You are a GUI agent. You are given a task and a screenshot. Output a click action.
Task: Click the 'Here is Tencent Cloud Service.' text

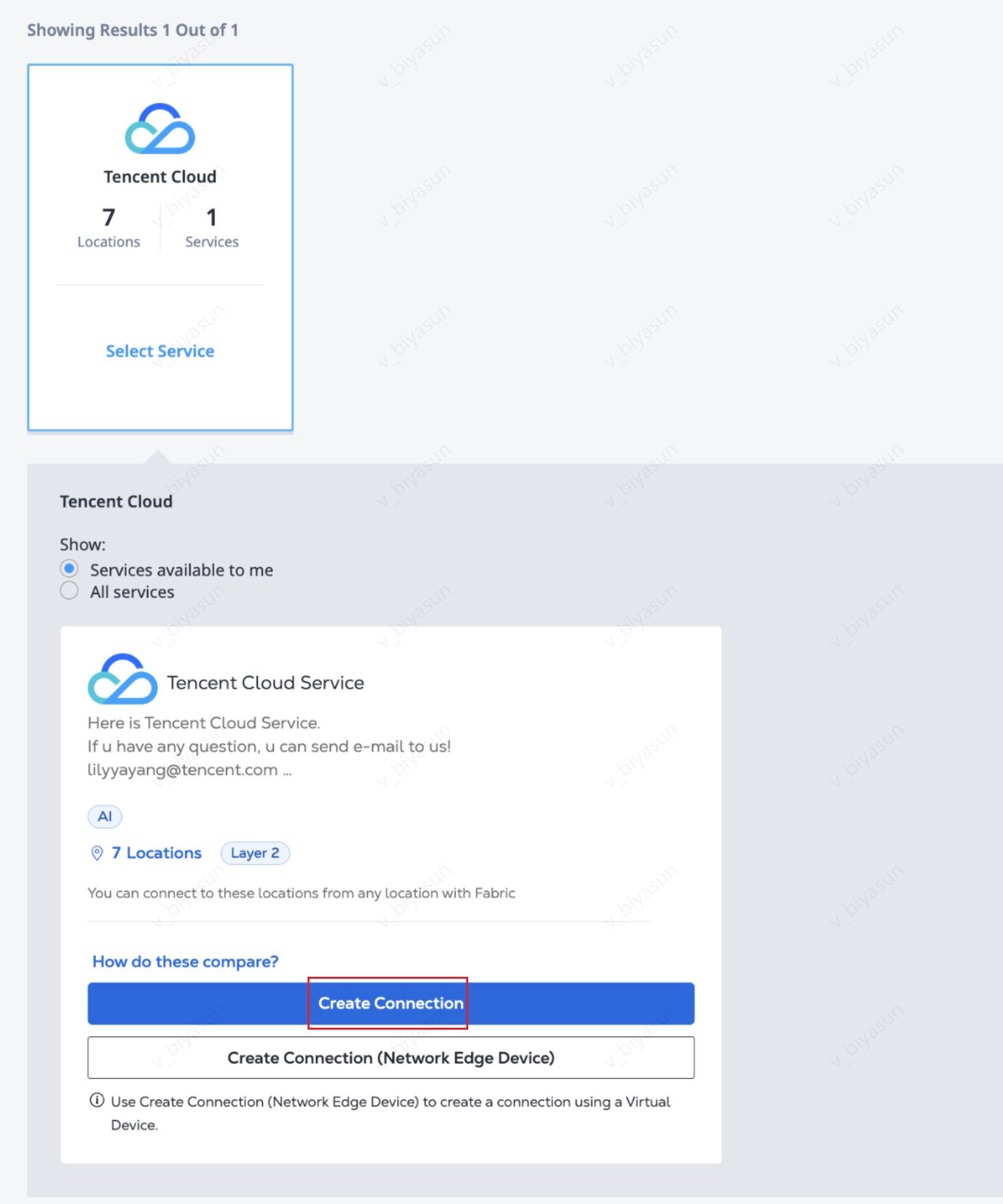coord(204,723)
